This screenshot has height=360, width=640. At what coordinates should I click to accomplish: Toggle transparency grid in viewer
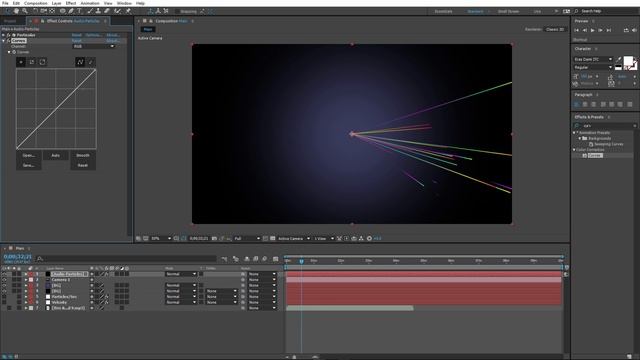(273, 238)
